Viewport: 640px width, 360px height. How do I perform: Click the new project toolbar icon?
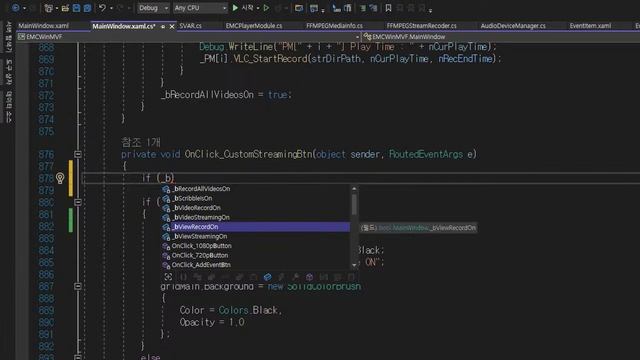(x=48, y=8)
